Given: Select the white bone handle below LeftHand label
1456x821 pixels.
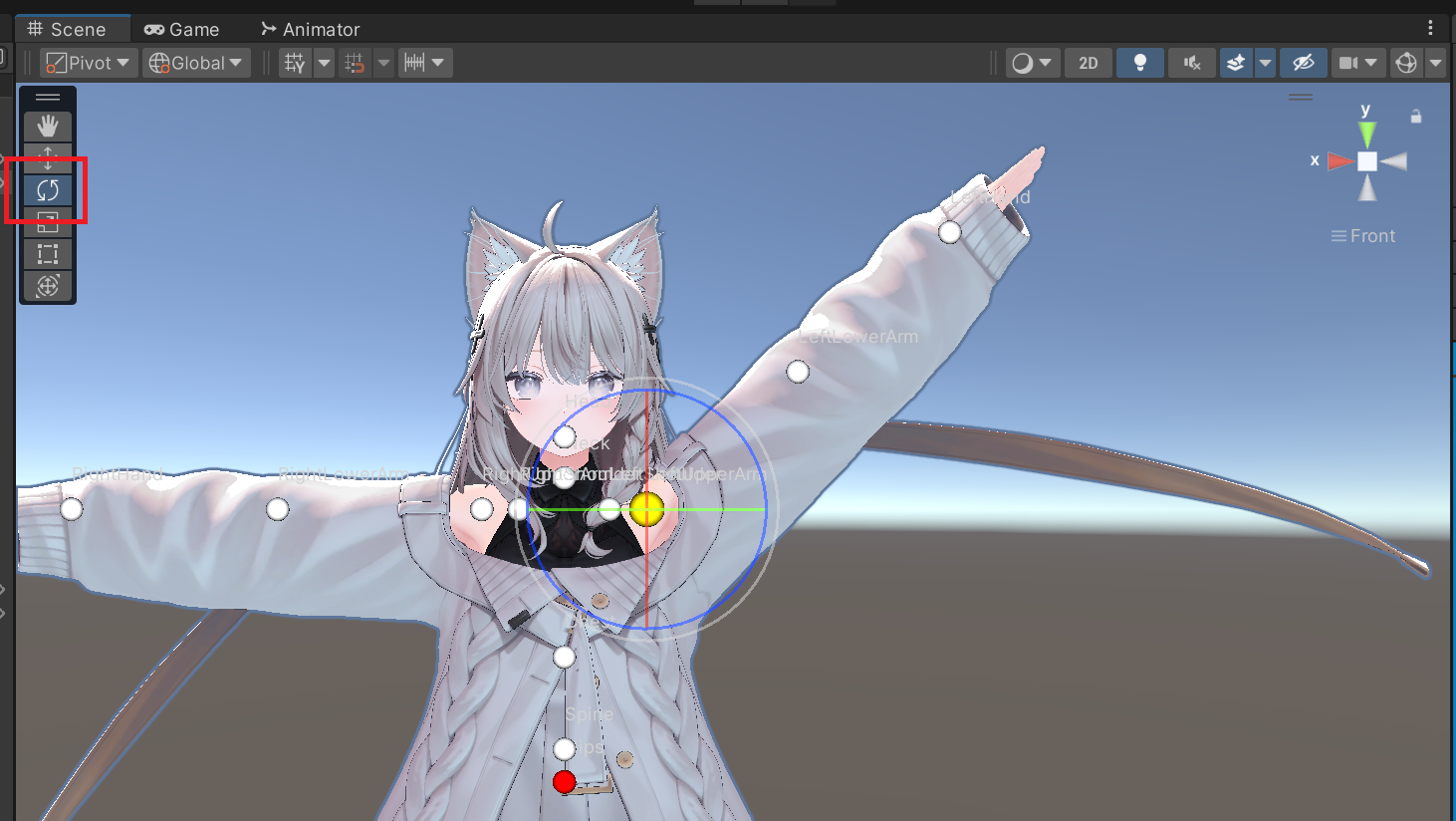Looking at the screenshot, I should click(950, 232).
